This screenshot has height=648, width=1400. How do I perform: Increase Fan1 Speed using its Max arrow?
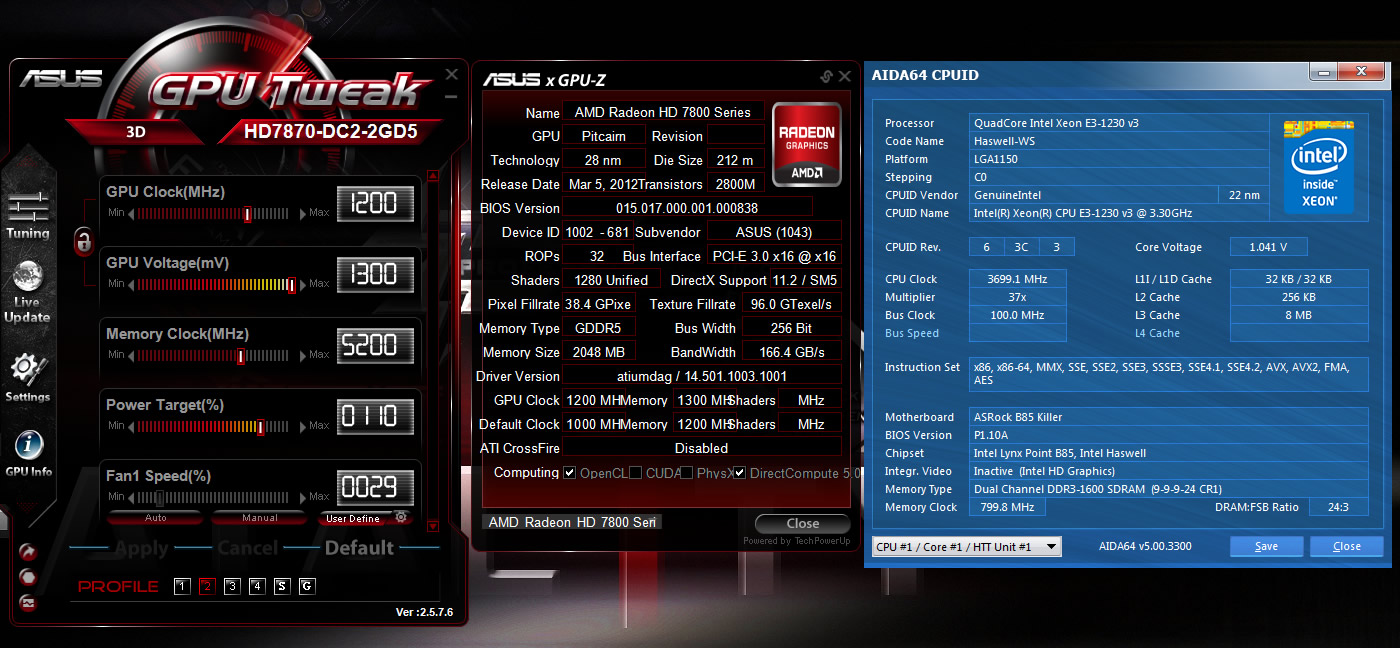coord(304,497)
